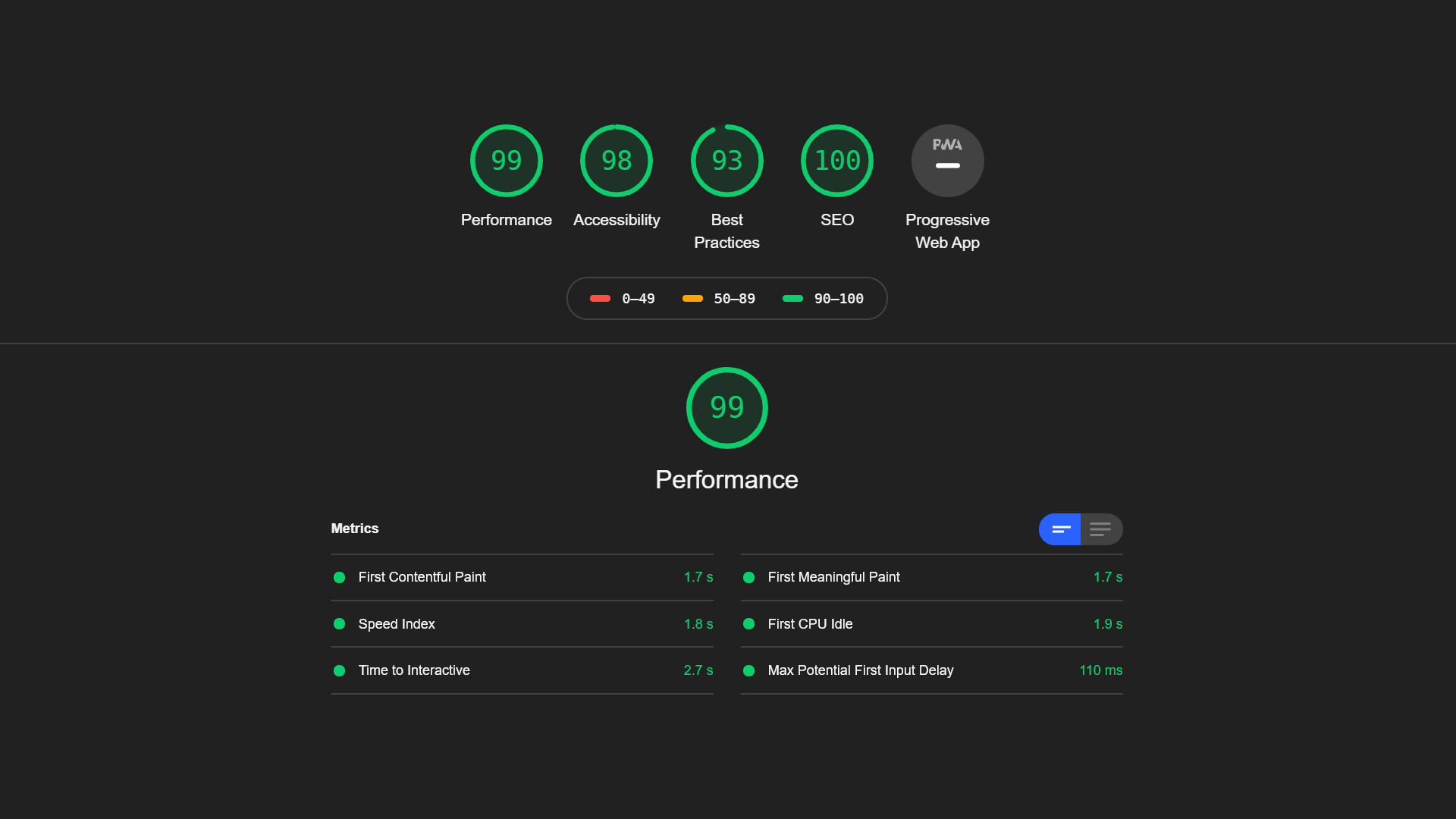
Task: Switch metrics to expanded description view
Action: (x=1101, y=529)
